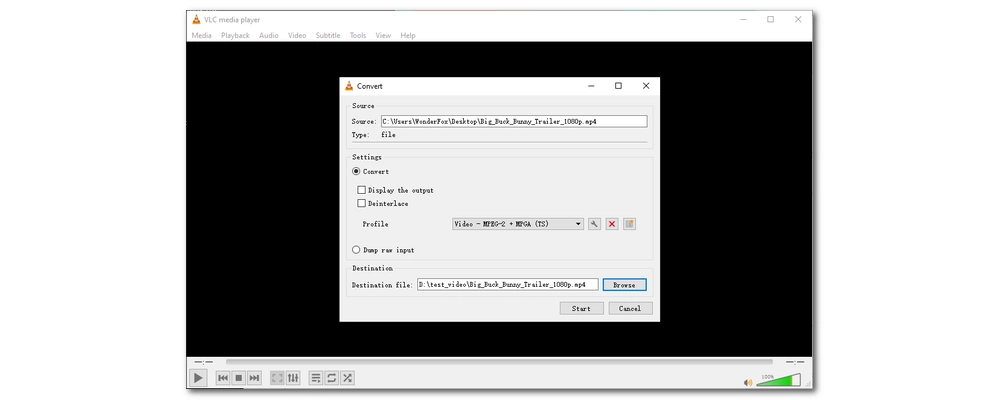Select the Dump raw input option

(356, 250)
